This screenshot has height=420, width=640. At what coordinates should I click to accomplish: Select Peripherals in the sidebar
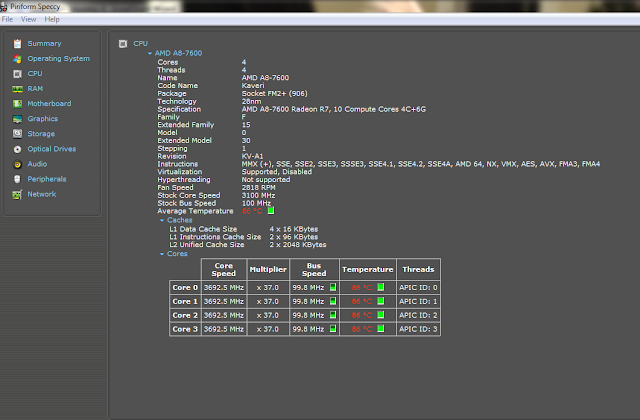[47, 179]
